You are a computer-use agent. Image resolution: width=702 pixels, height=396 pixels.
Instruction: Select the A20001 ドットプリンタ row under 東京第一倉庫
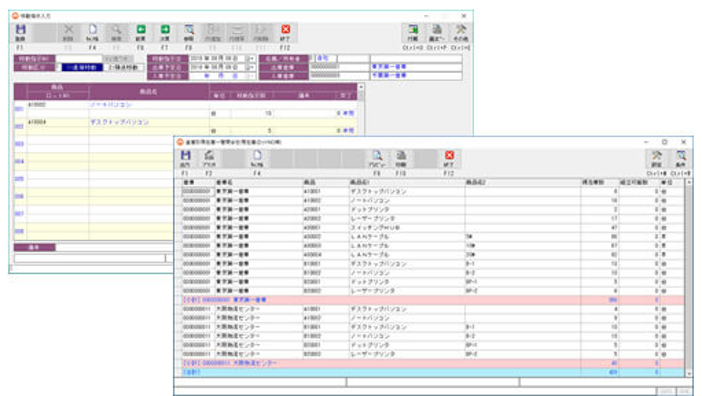click(432, 209)
